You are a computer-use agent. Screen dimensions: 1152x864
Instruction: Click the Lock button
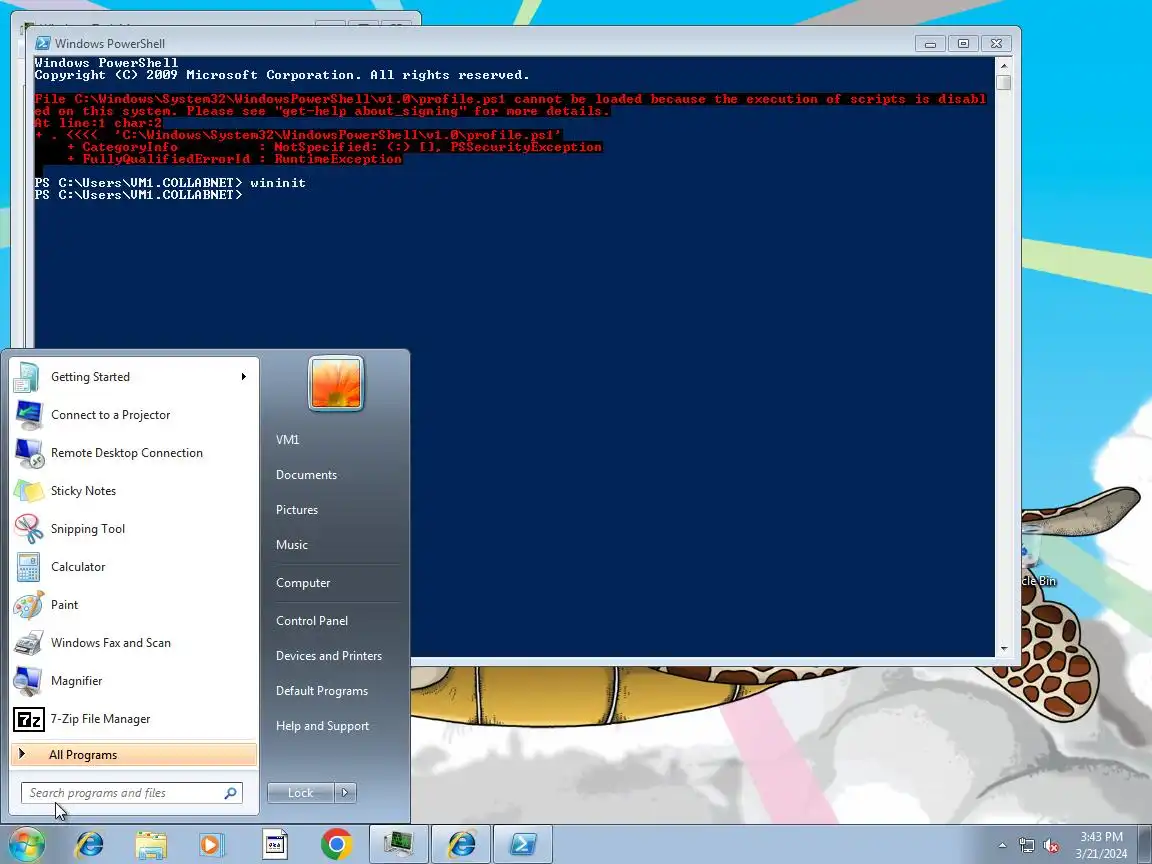[x=300, y=793]
